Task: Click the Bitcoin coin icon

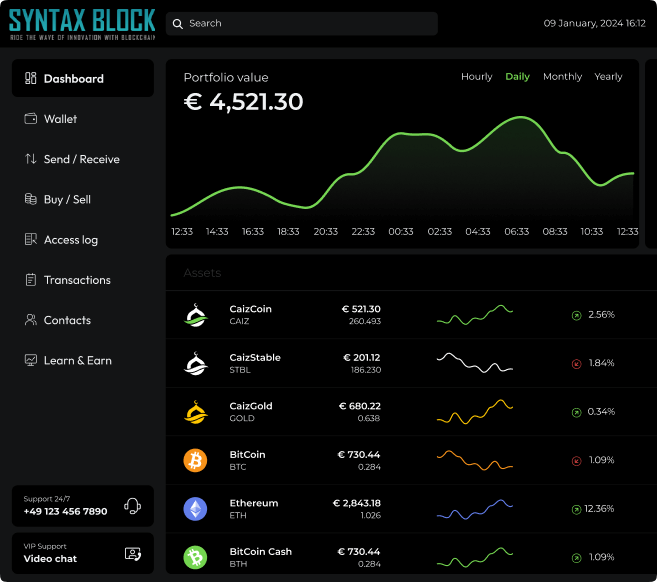Action: (x=195, y=460)
